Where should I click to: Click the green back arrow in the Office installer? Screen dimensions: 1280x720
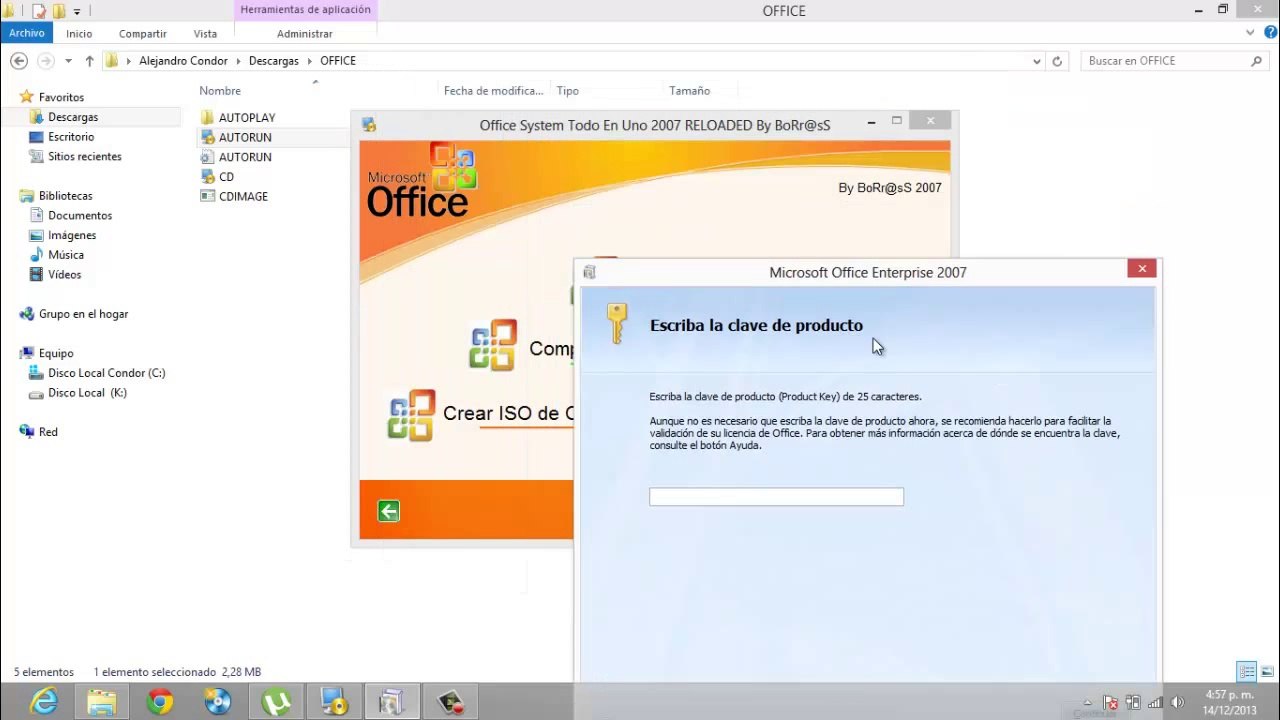[x=389, y=511]
